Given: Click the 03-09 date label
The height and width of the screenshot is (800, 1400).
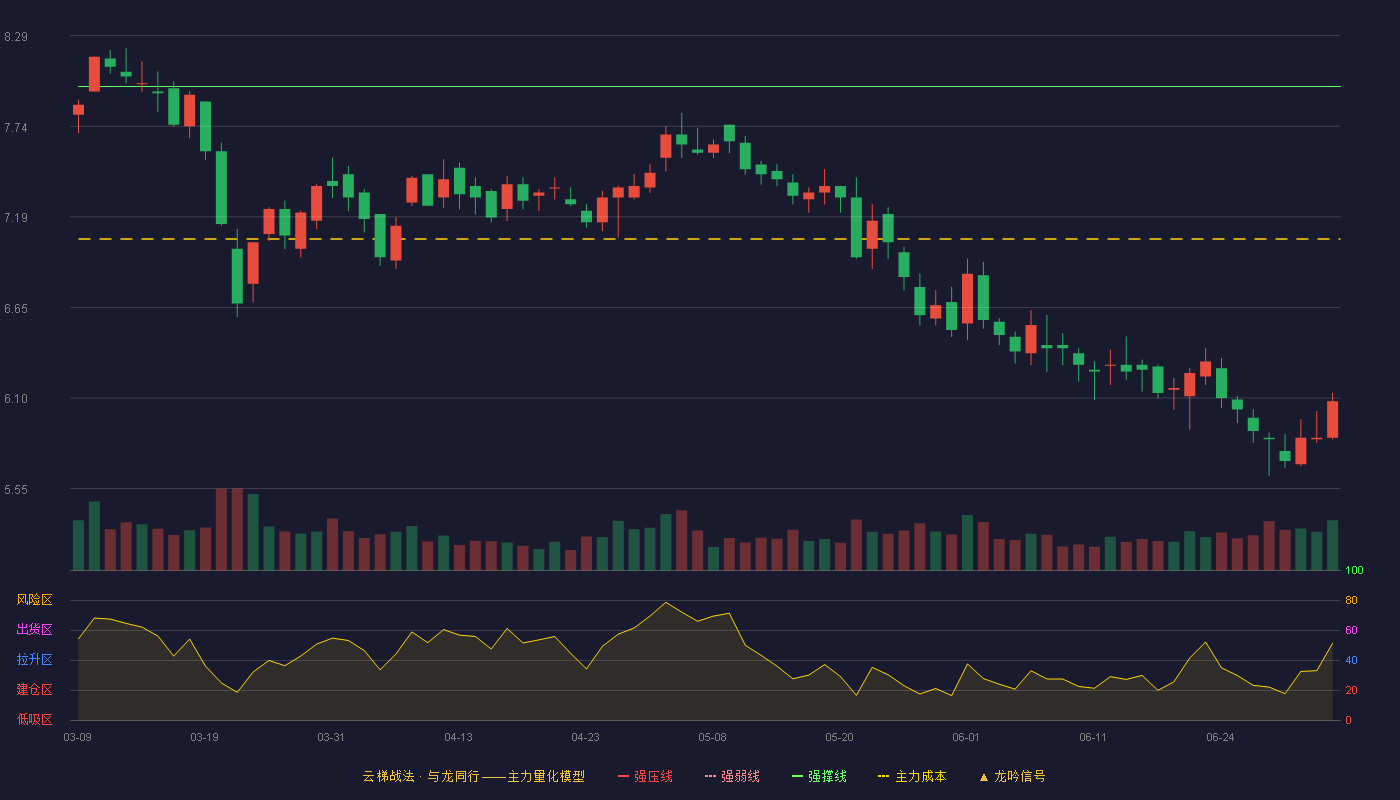Looking at the screenshot, I should coord(78,738).
